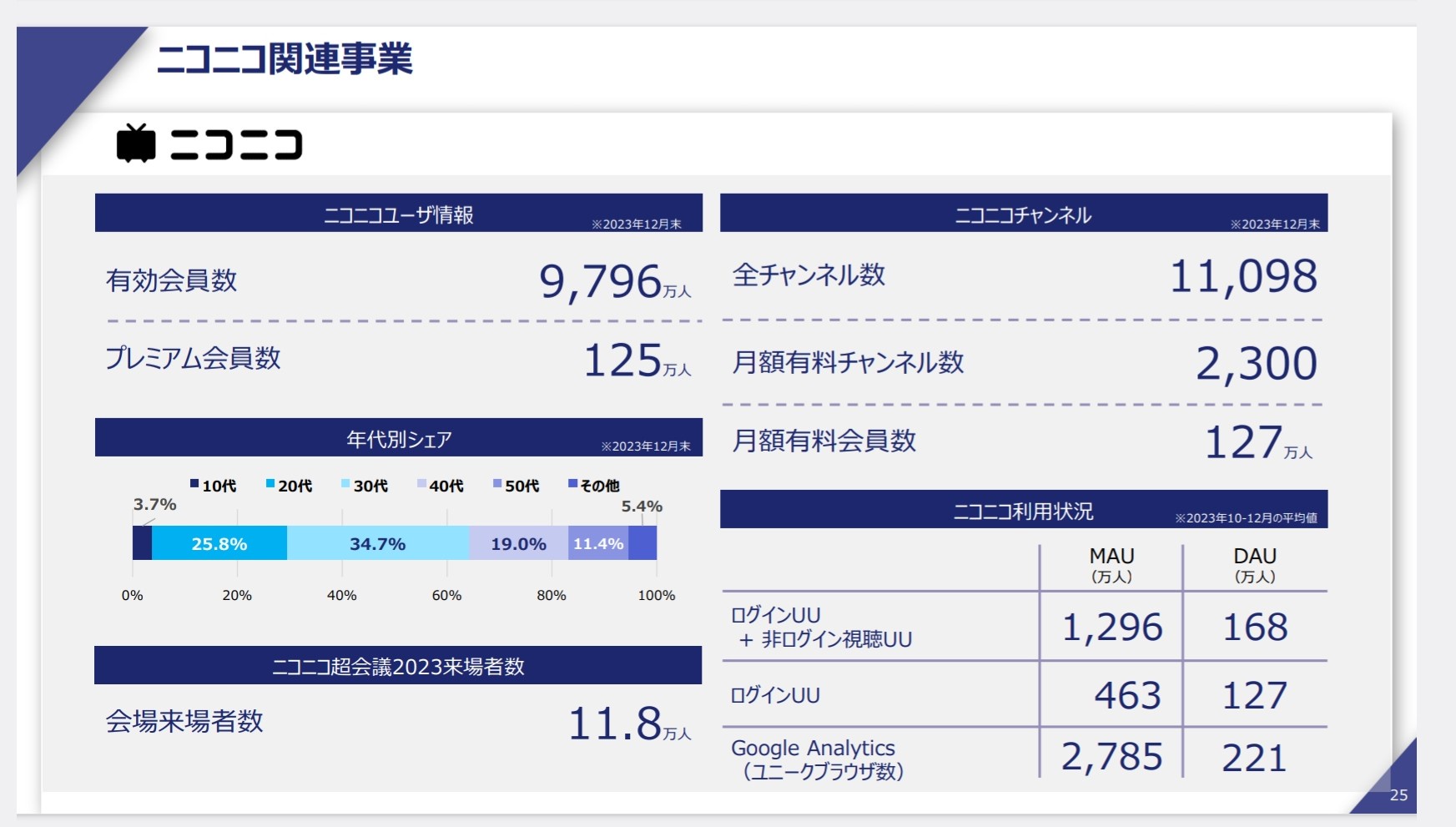Click the 月額有料チャンネル数 label

[x=848, y=362]
